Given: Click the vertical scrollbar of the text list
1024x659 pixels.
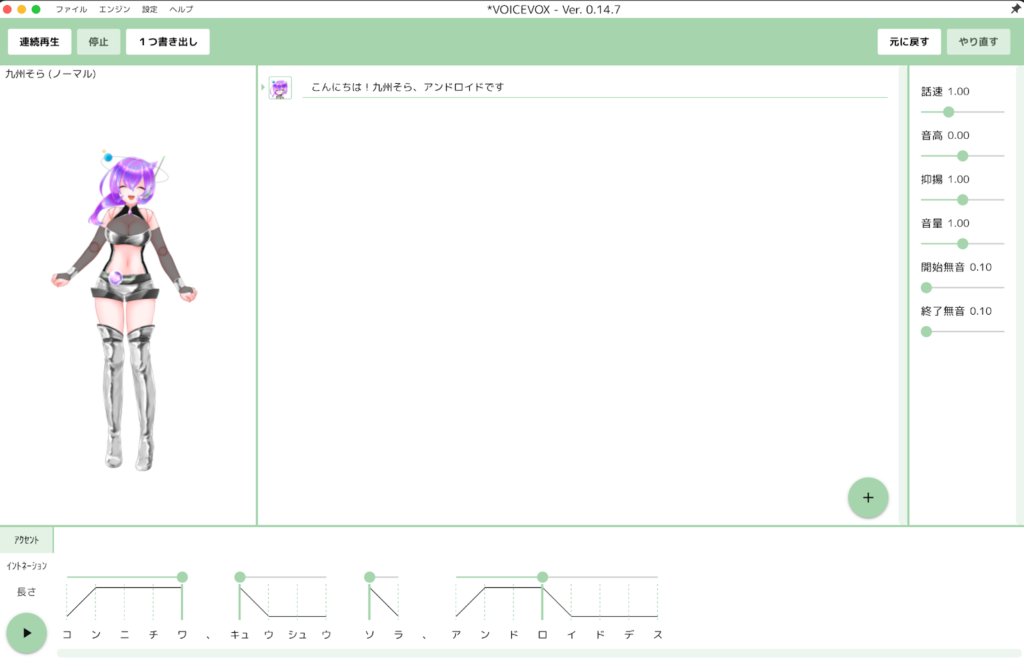Looking at the screenshot, I should click(903, 295).
